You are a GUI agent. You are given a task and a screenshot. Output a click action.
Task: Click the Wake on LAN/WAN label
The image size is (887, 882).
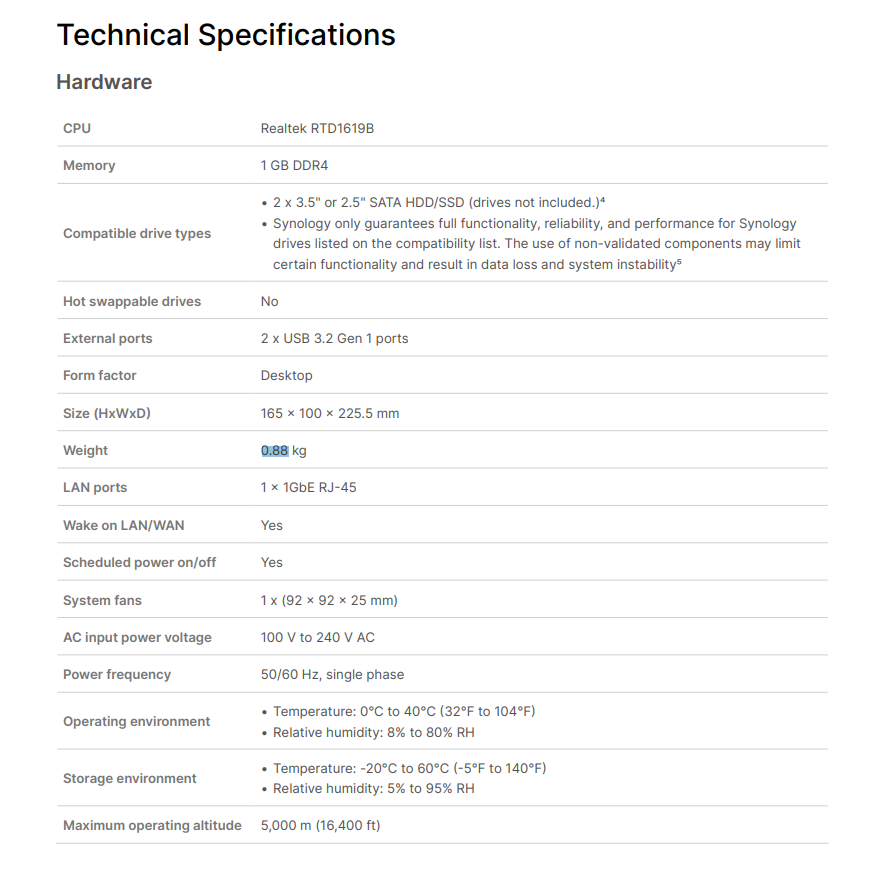pos(124,525)
